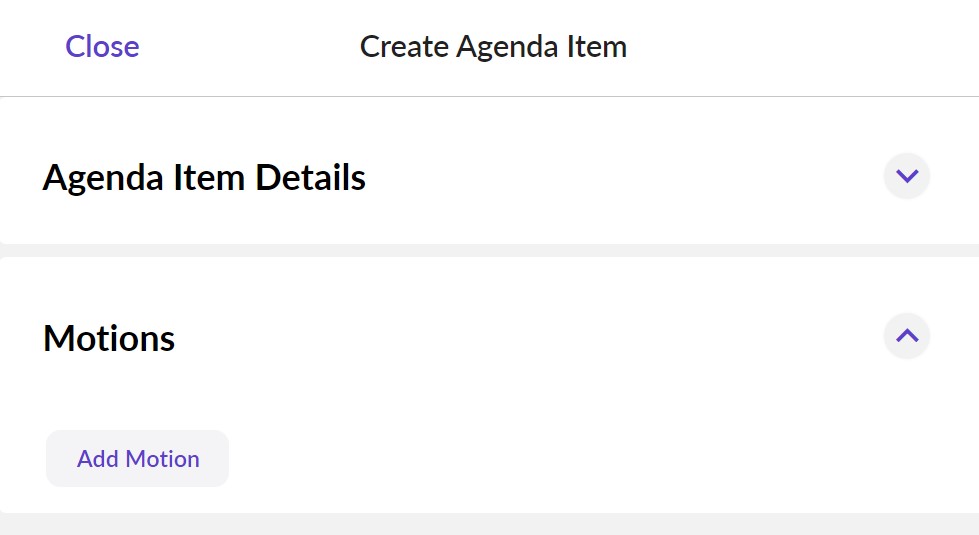The width and height of the screenshot is (979, 535).
Task: Show Agenda Item Details with down arrow
Action: click(x=907, y=177)
